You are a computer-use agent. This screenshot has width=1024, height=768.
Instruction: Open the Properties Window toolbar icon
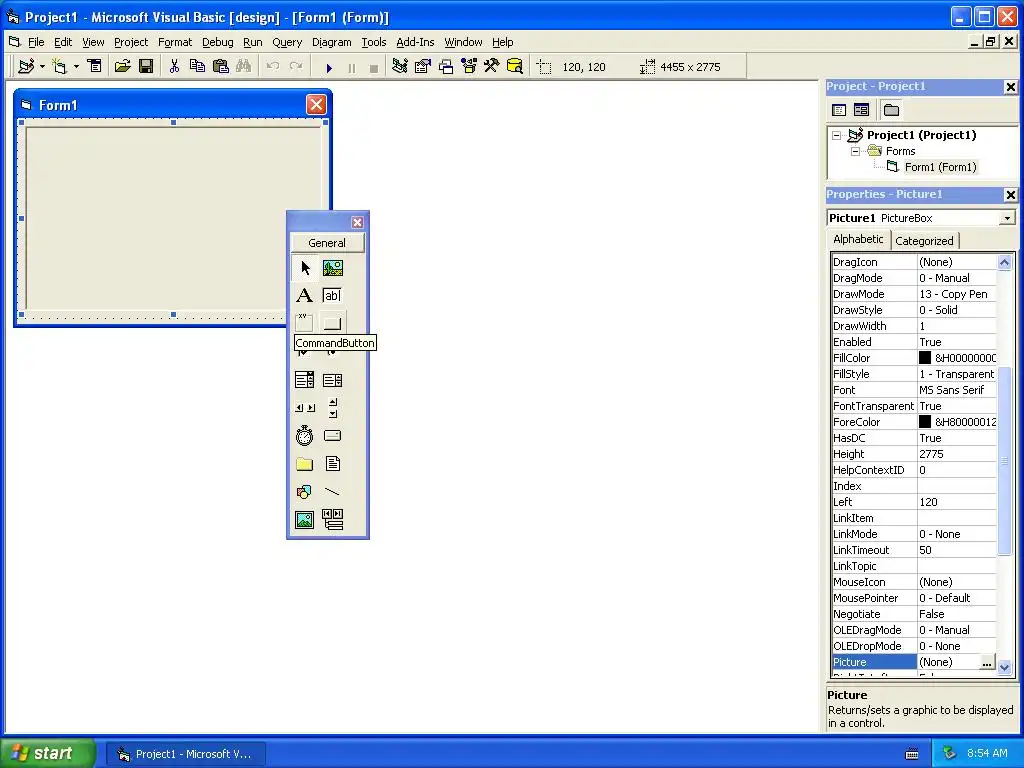(423, 67)
